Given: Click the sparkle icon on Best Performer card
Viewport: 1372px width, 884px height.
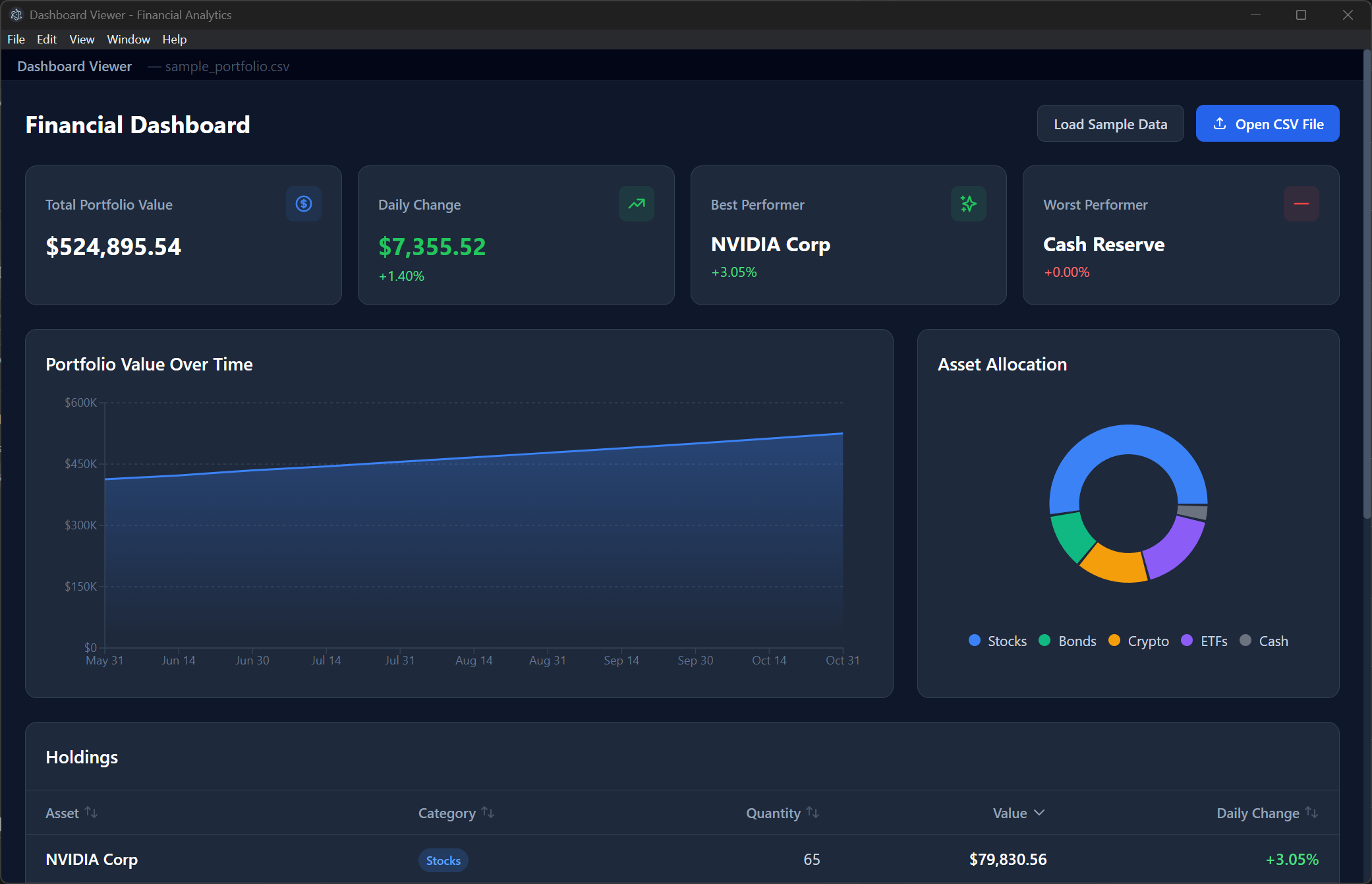Looking at the screenshot, I should coord(968,204).
